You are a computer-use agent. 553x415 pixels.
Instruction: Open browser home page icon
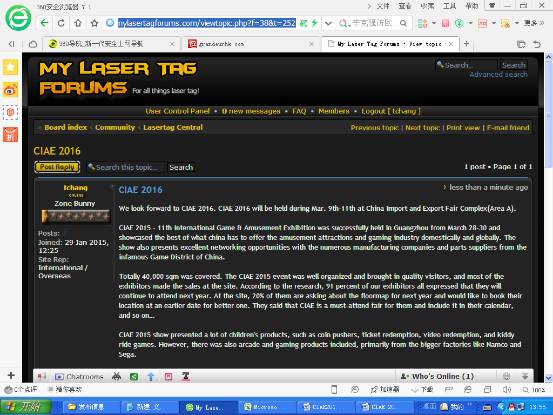pos(78,23)
